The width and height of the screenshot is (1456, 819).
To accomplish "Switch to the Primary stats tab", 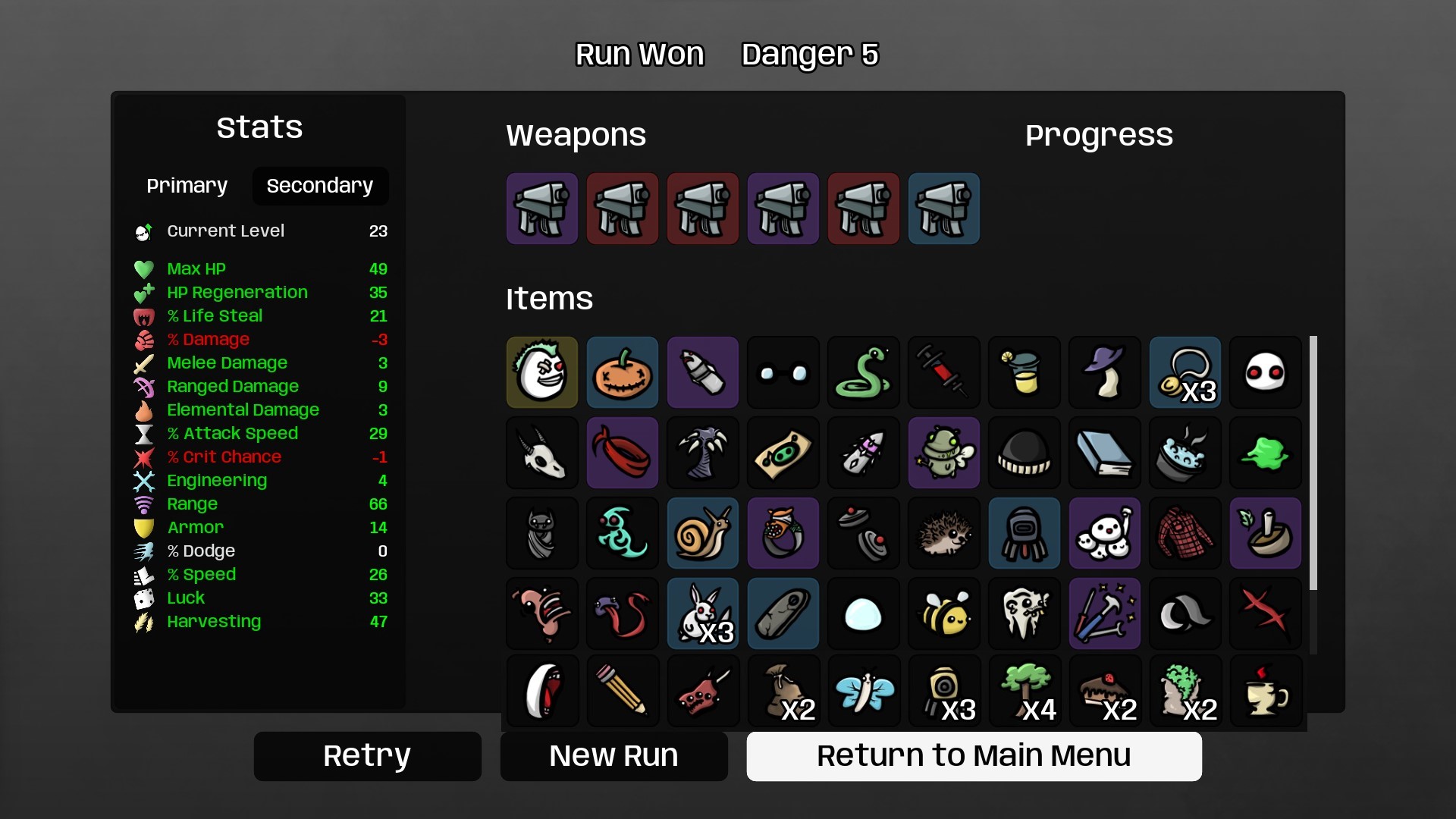I will click(x=187, y=186).
